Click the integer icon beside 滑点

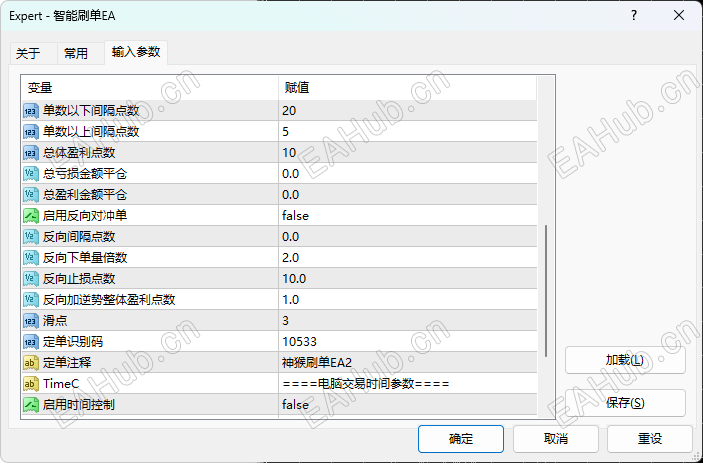pos(31,321)
